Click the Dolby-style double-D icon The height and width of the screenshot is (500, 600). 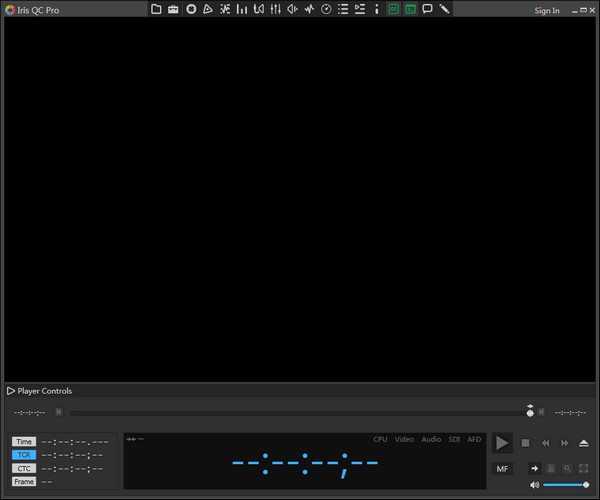[259, 9]
